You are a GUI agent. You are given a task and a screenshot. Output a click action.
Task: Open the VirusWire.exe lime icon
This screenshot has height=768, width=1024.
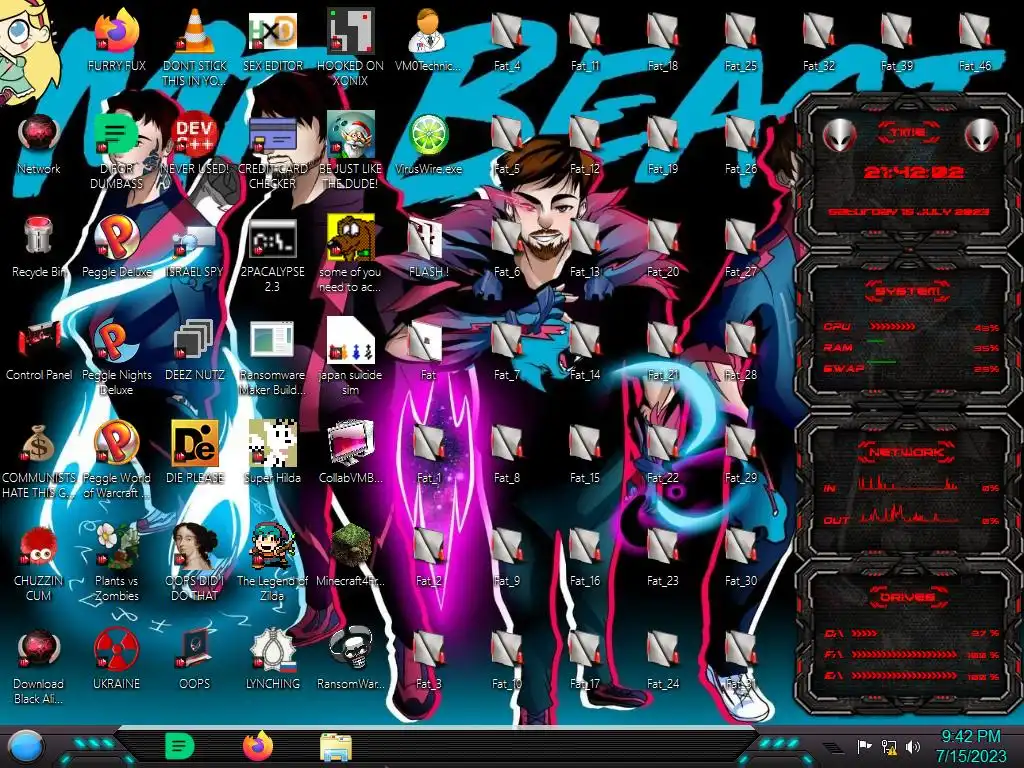pyautogui.click(x=428, y=135)
